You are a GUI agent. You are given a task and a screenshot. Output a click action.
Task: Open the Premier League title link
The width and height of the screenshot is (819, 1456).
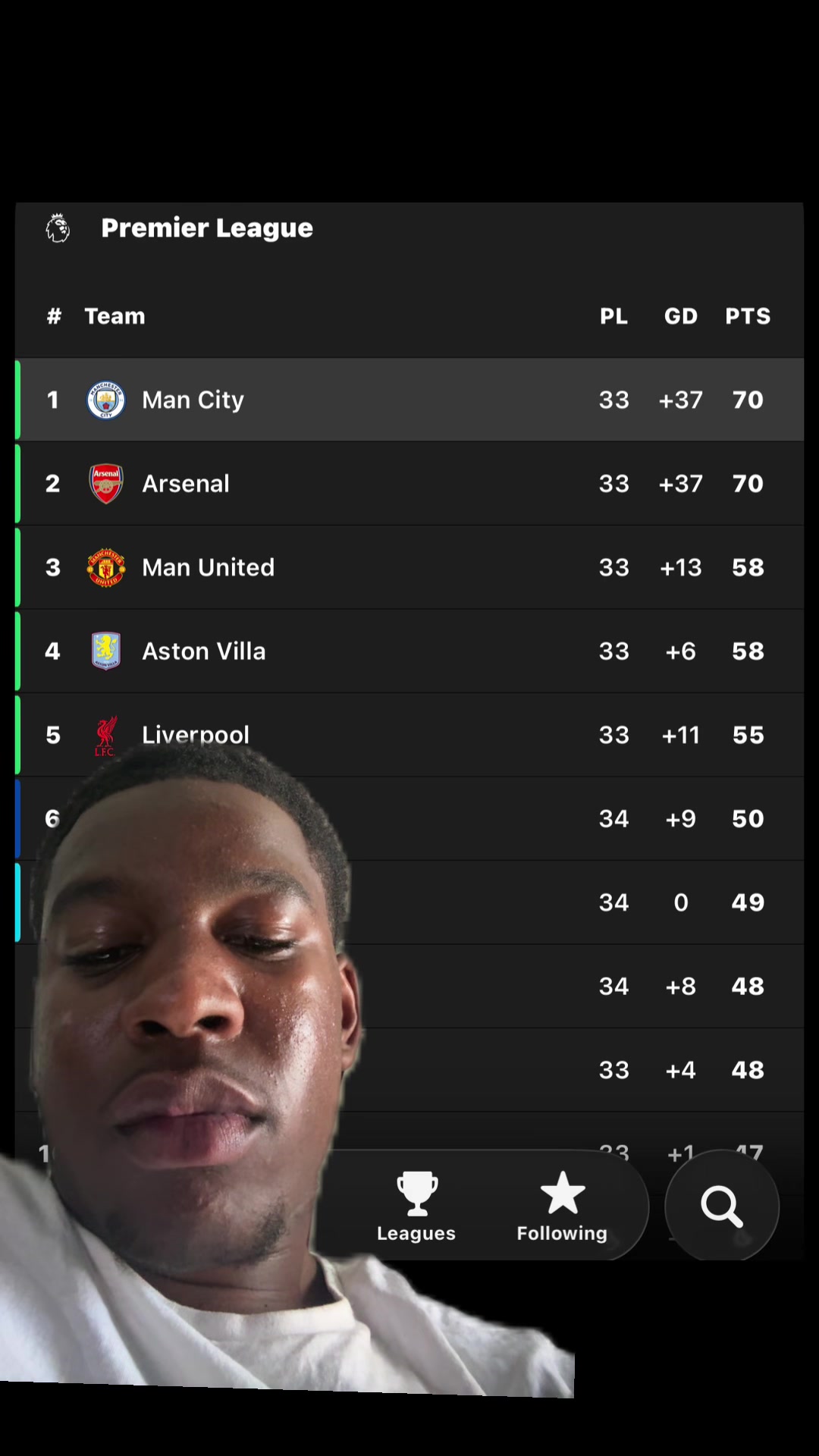[207, 227]
